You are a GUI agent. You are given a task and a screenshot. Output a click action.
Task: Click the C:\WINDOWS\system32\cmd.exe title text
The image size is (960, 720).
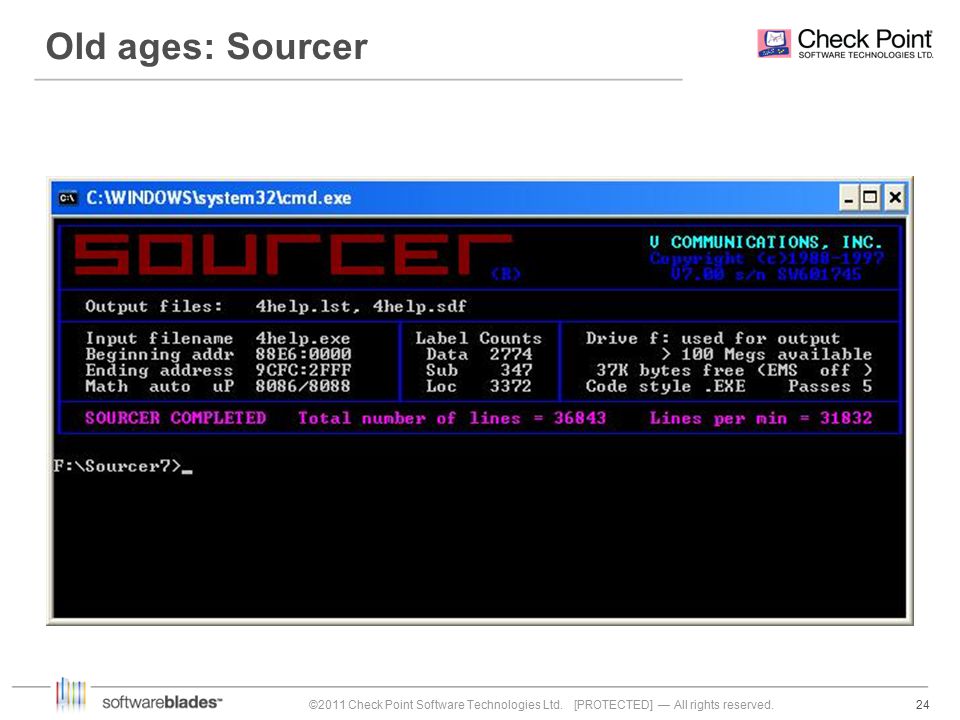coord(219,198)
